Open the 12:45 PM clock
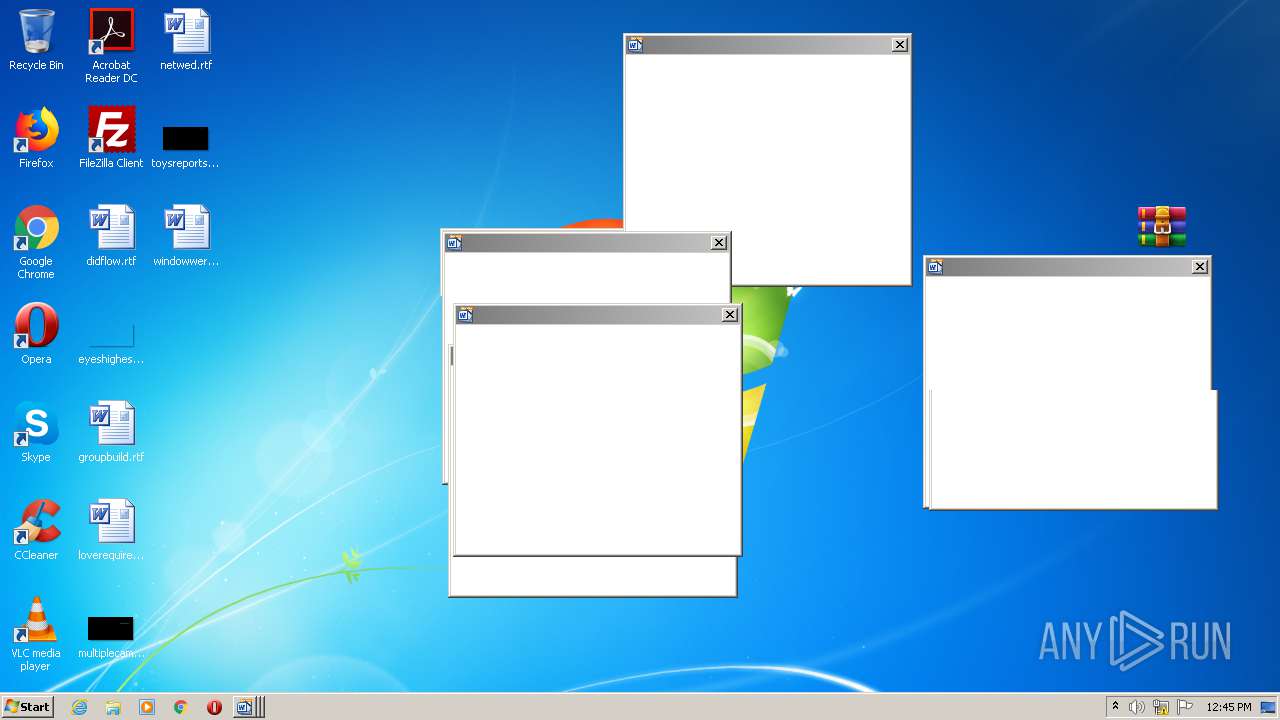Screen dimensions: 1280x720 1229,707
